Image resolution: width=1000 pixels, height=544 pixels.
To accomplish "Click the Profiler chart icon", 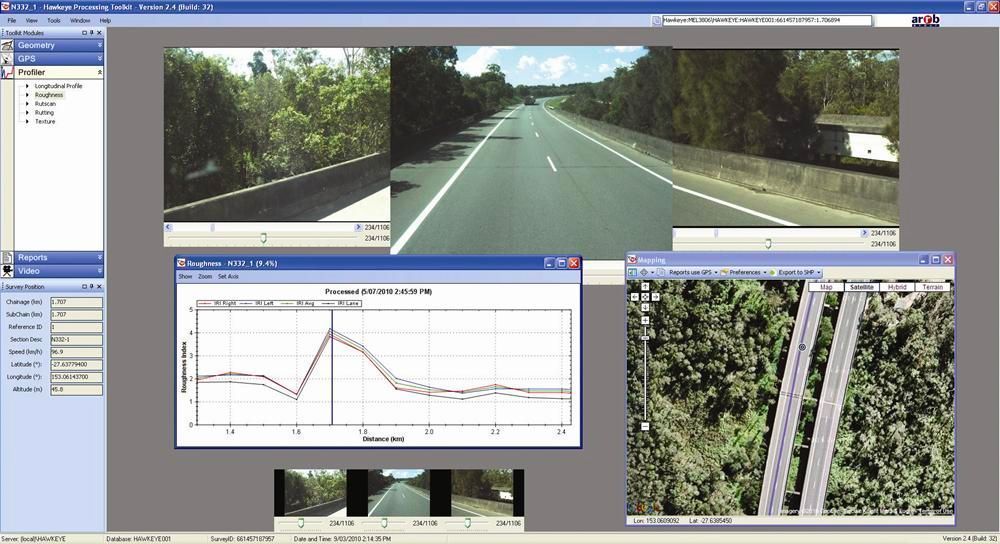I will pyautogui.click(x=7, y=73).
